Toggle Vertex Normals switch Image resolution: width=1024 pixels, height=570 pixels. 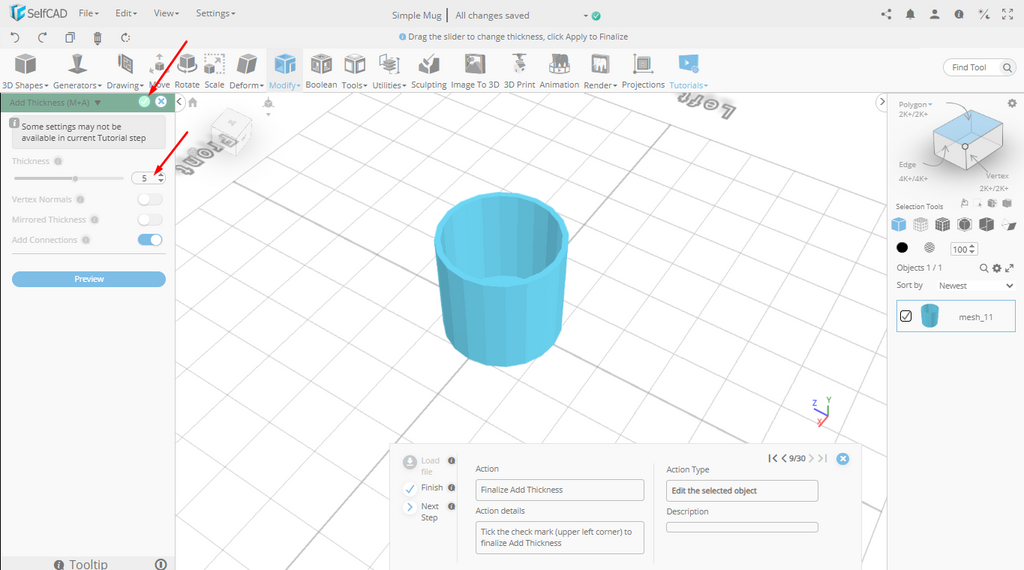pyautogui.click(x=150, y=199)
